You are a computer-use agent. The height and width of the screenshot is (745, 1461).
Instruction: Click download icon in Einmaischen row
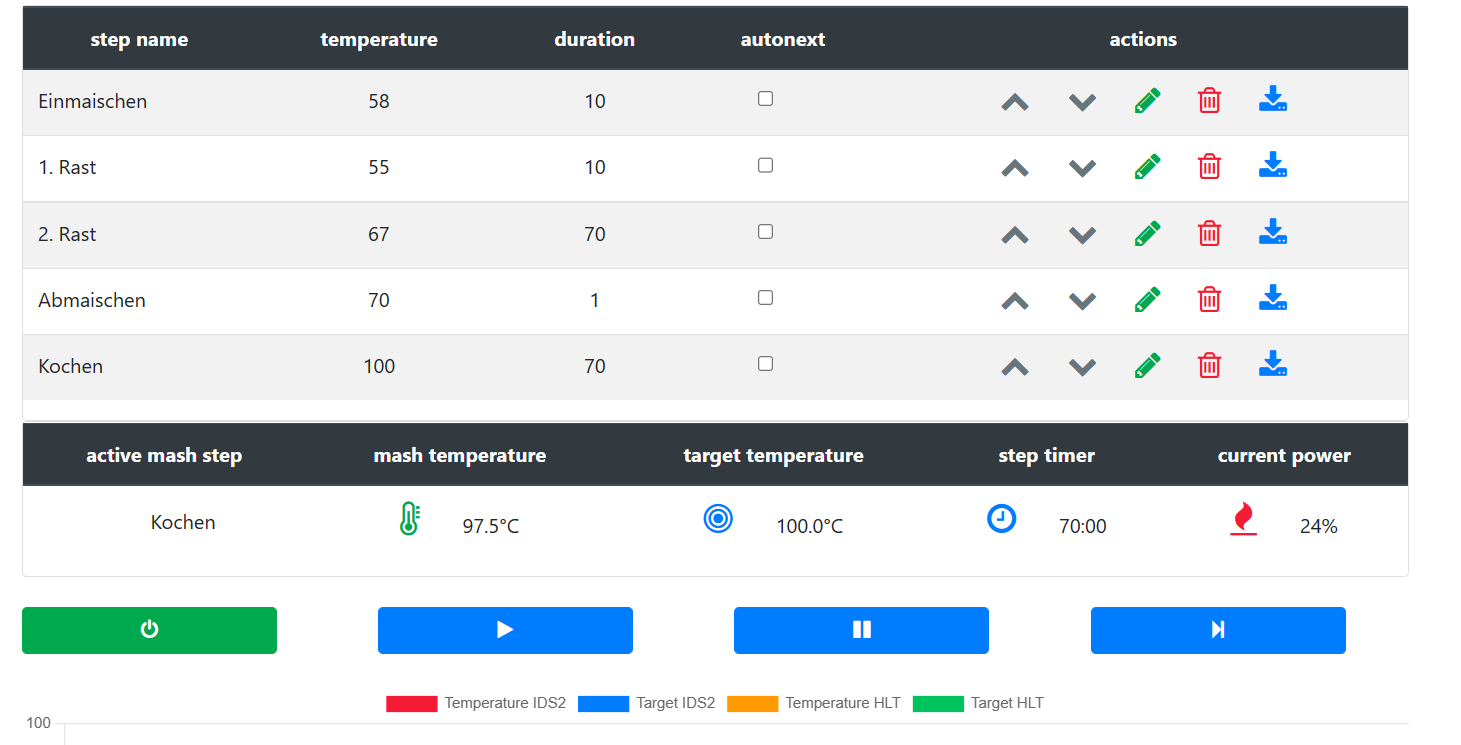(x=1272, y=100)
